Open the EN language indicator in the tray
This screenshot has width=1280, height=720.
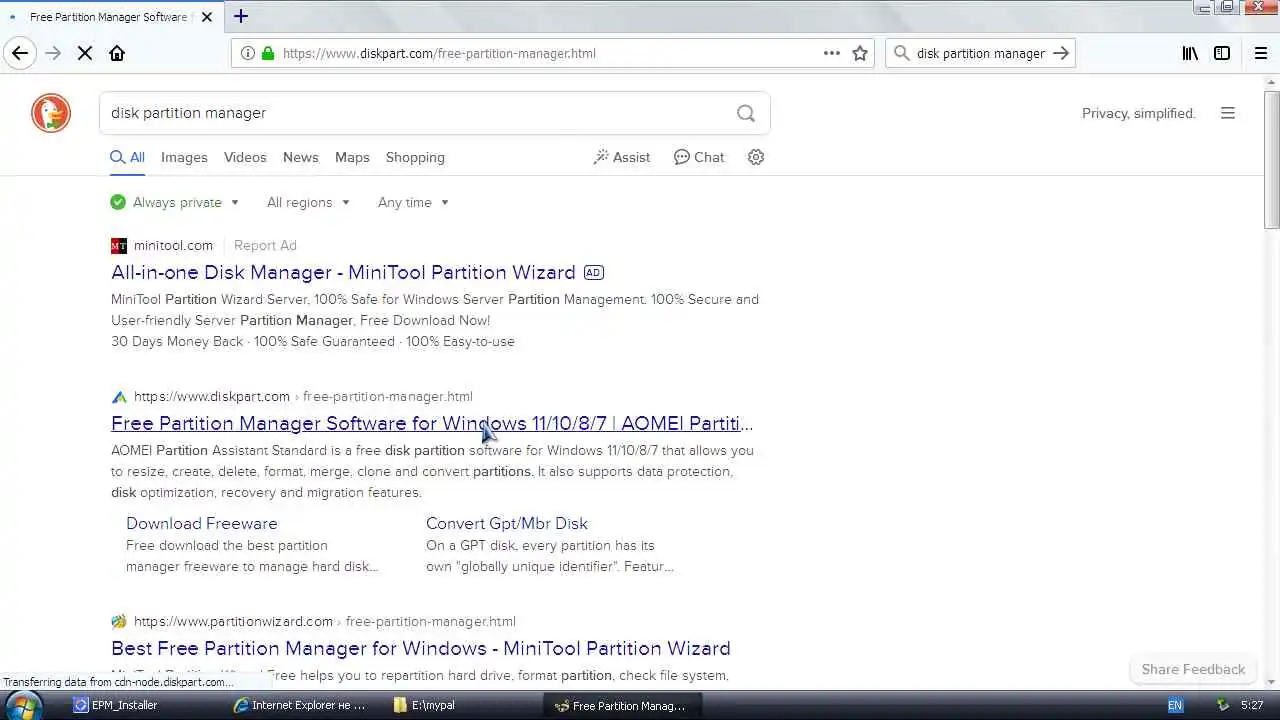[1175, 705]
